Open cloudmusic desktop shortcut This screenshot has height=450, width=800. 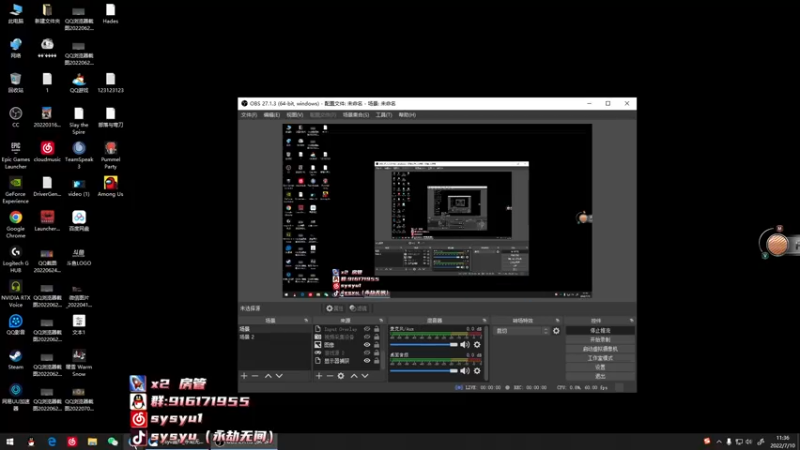(x=47, y=152)
